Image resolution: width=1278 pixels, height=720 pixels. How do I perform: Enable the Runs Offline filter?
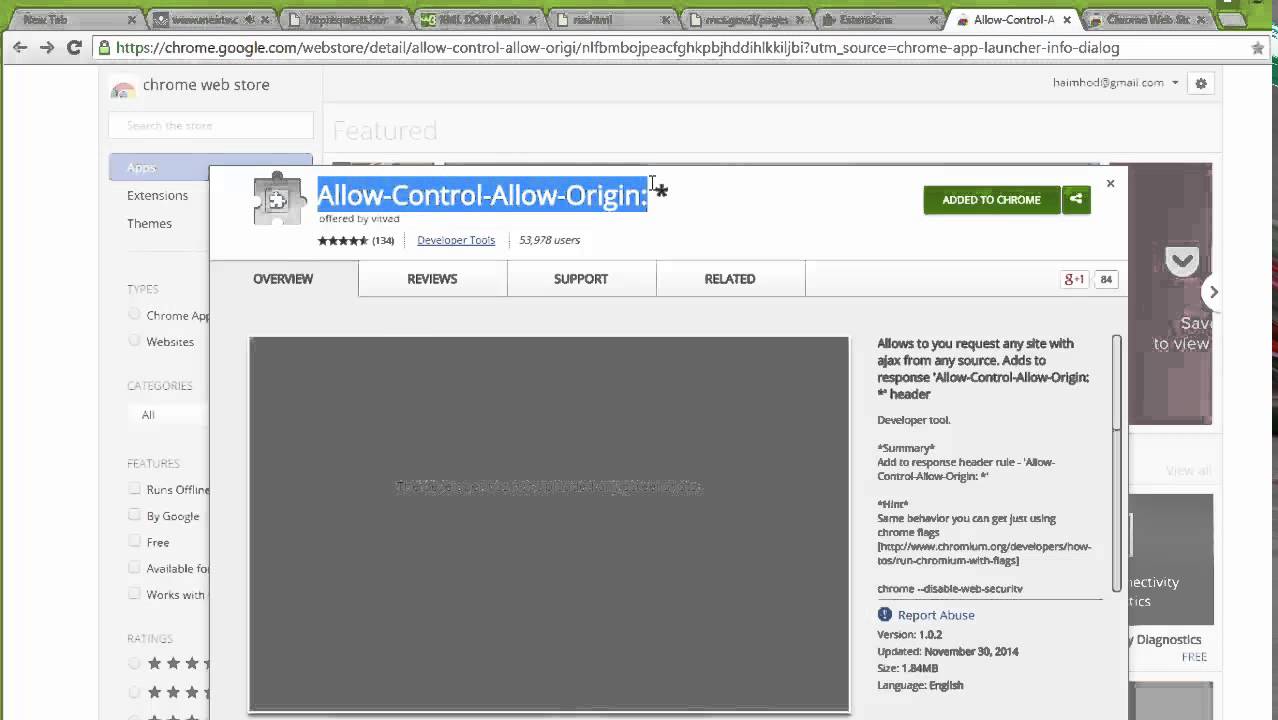(x=134, y=489)
